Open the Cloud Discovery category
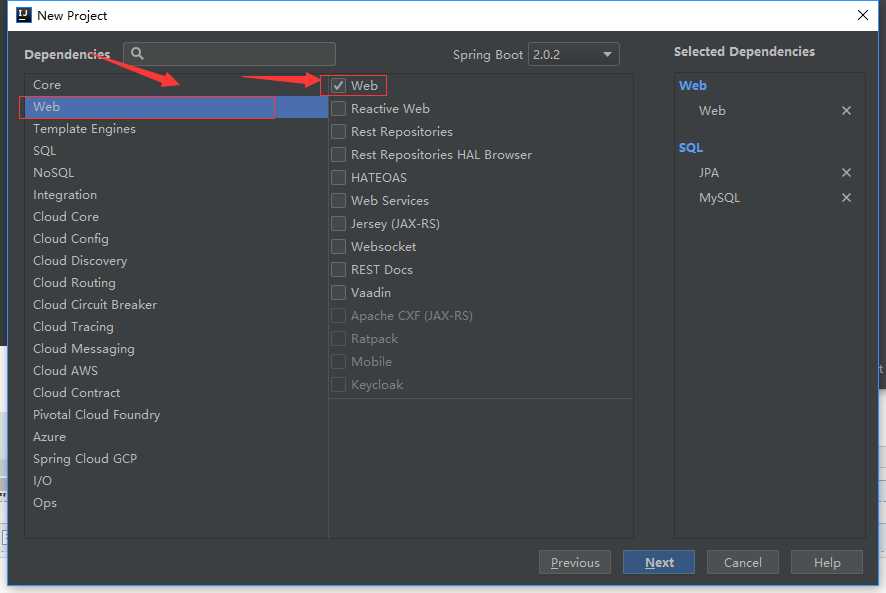This screenshot has height=593, width=886. [x=176, y=261]
